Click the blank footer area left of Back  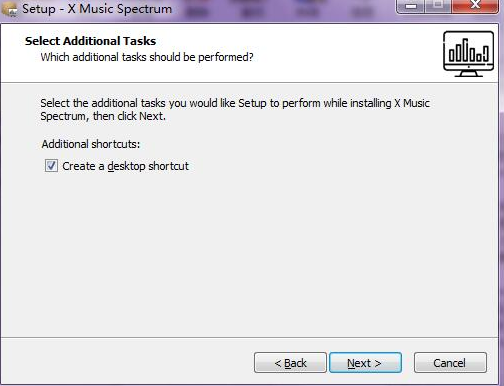point(127,363)
